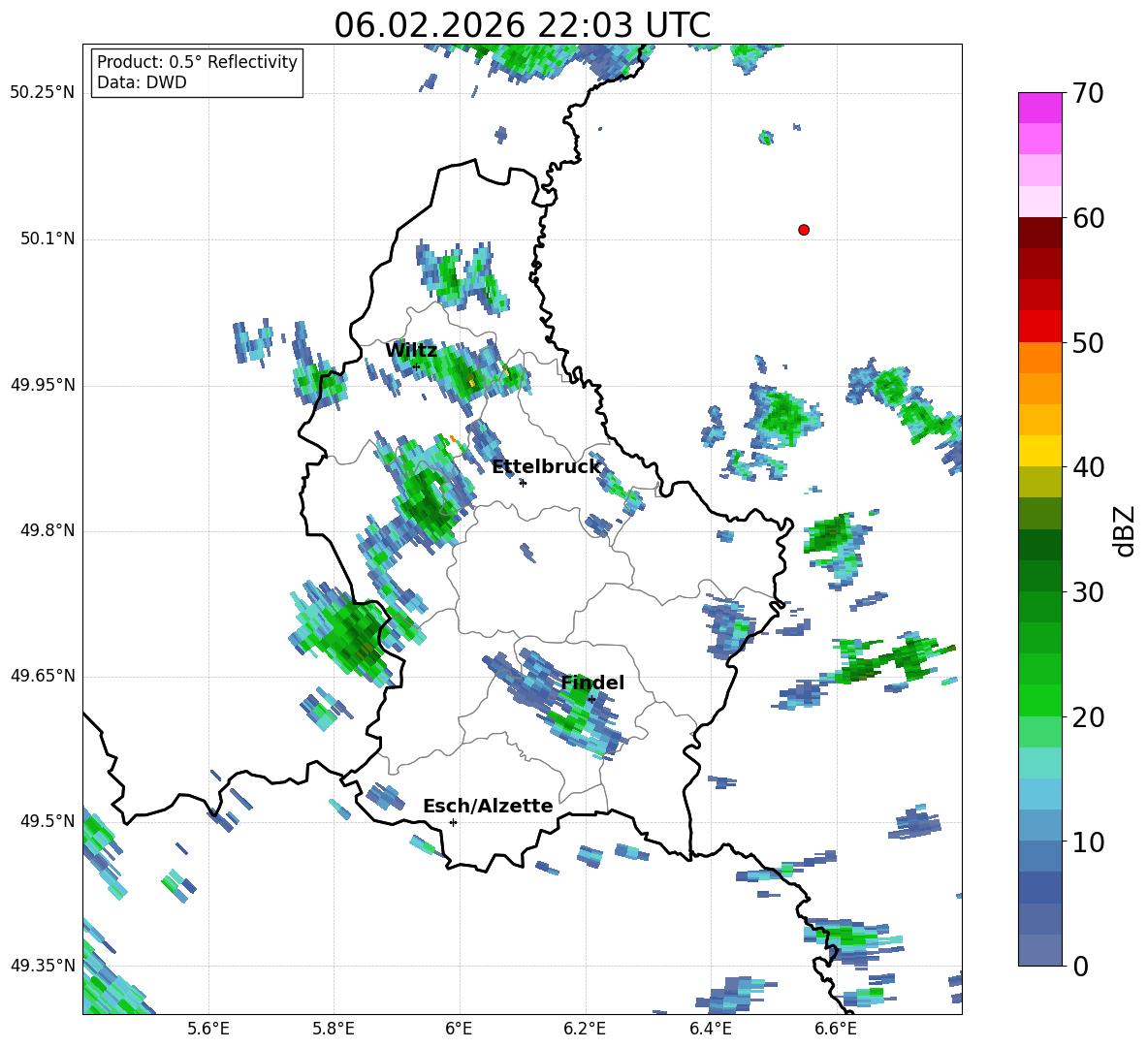The height and width of the screenshot is (1048, 1148).
Task: Click the 49.5°N latitude label
Action: pos(47,820)
